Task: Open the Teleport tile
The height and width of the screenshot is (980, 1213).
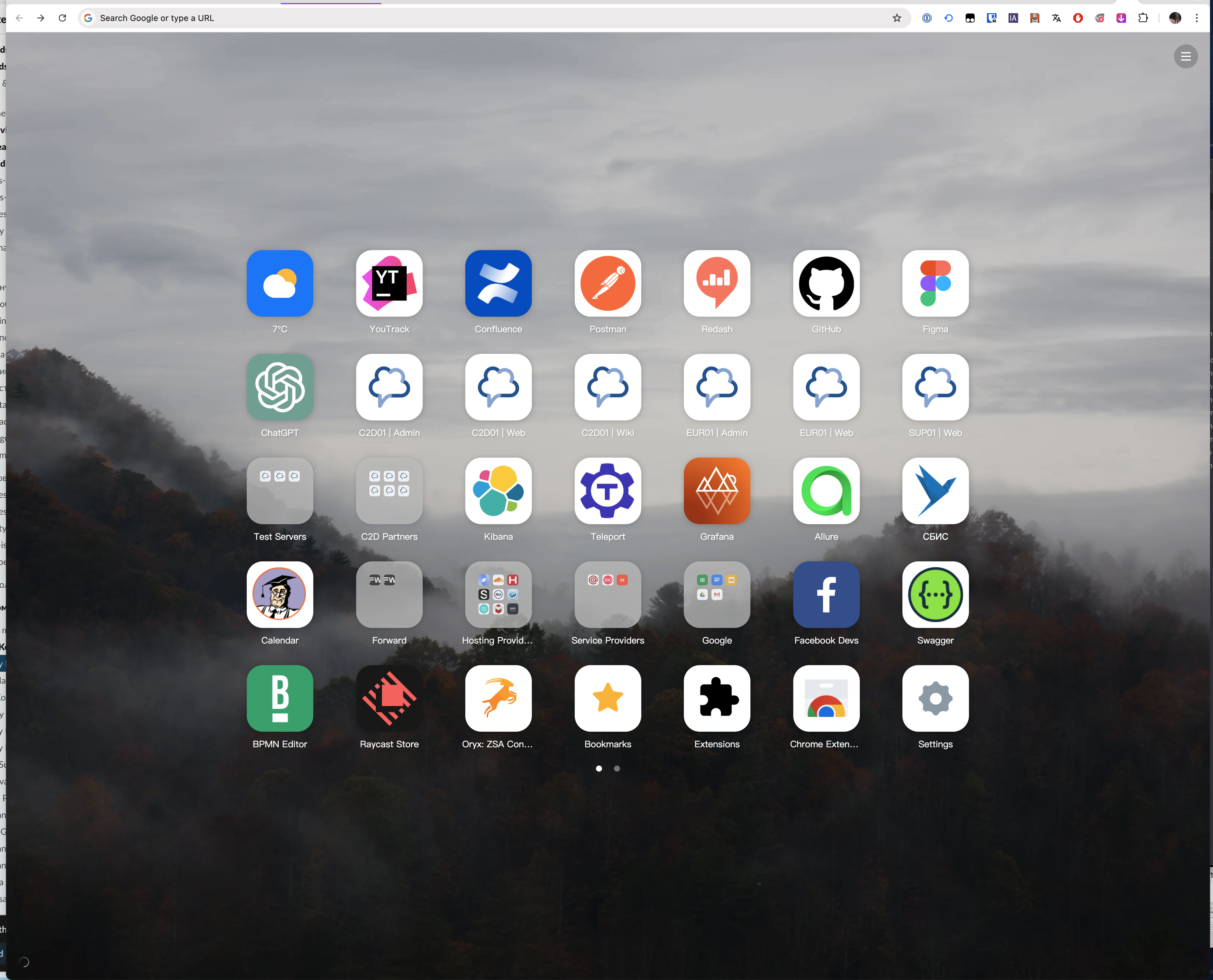Action: pos(607,491)
